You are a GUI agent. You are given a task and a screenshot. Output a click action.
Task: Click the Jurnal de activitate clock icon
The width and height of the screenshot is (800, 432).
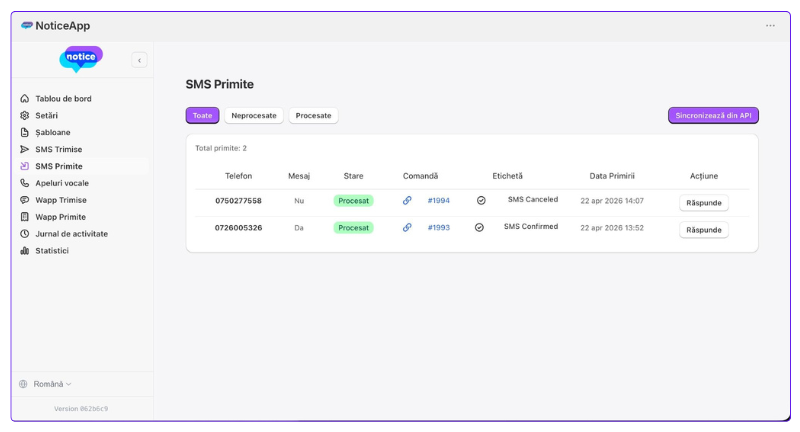tap(24, 234)
